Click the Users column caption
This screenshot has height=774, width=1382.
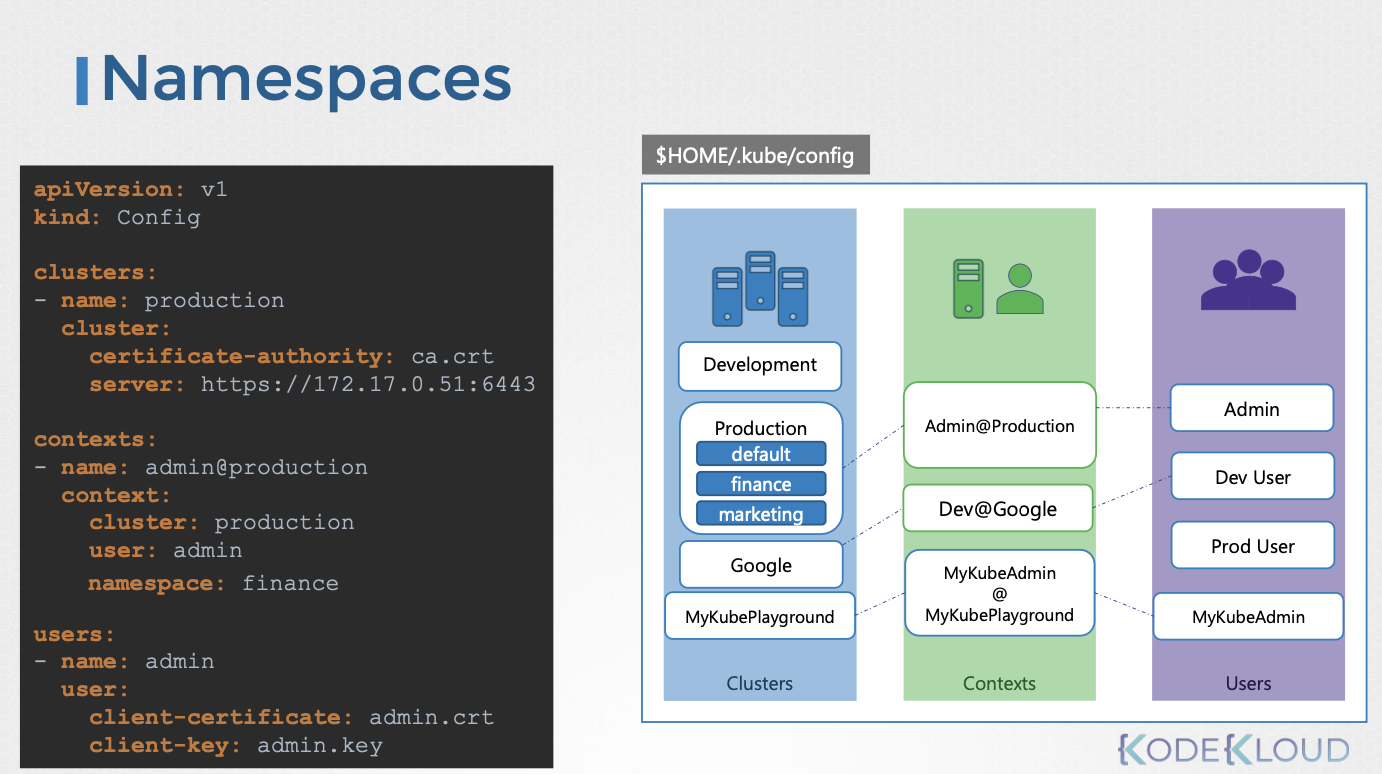click(1248, 684)
